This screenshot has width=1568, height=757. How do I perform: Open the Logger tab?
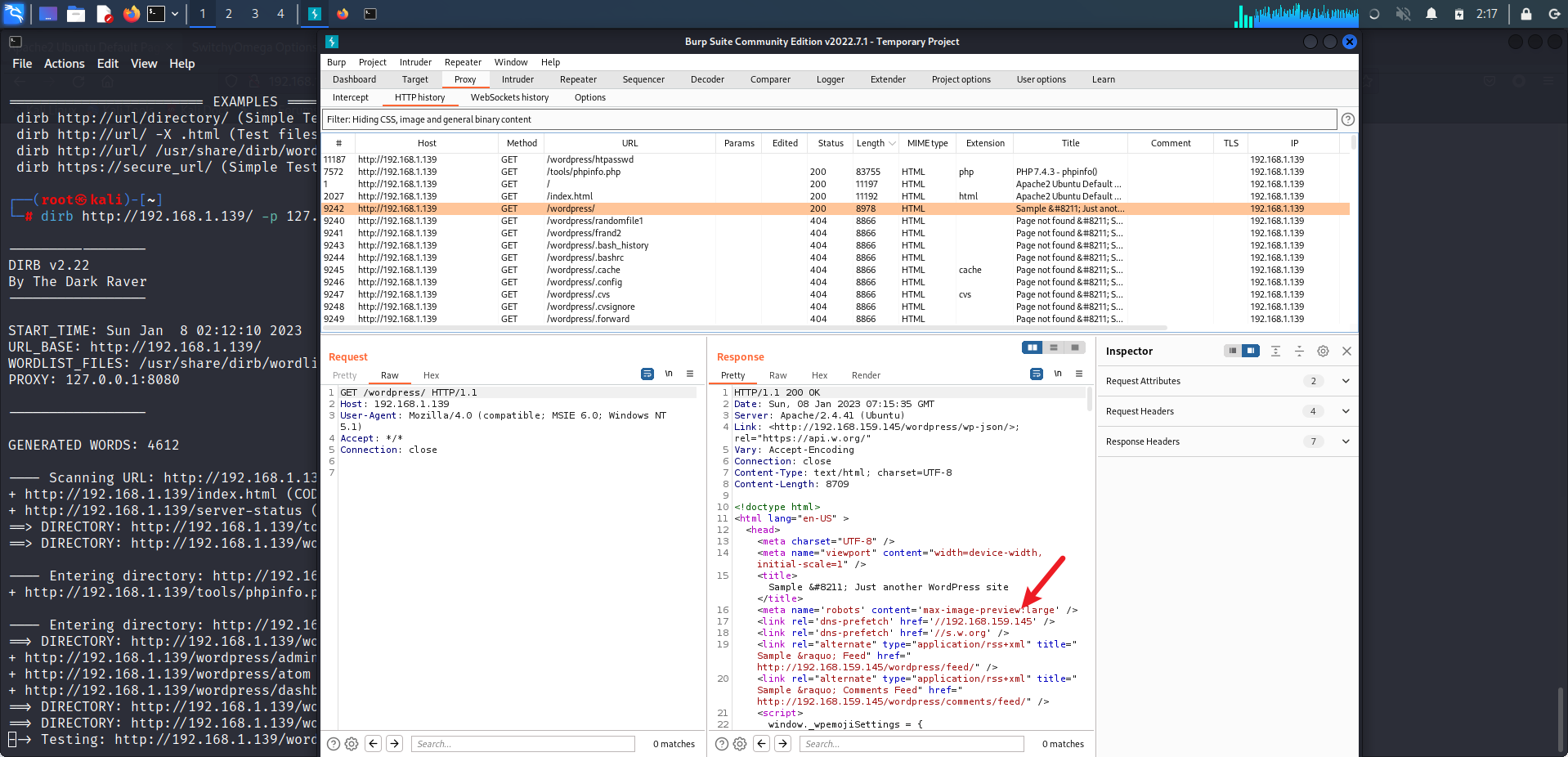click(x=830, y=79)
